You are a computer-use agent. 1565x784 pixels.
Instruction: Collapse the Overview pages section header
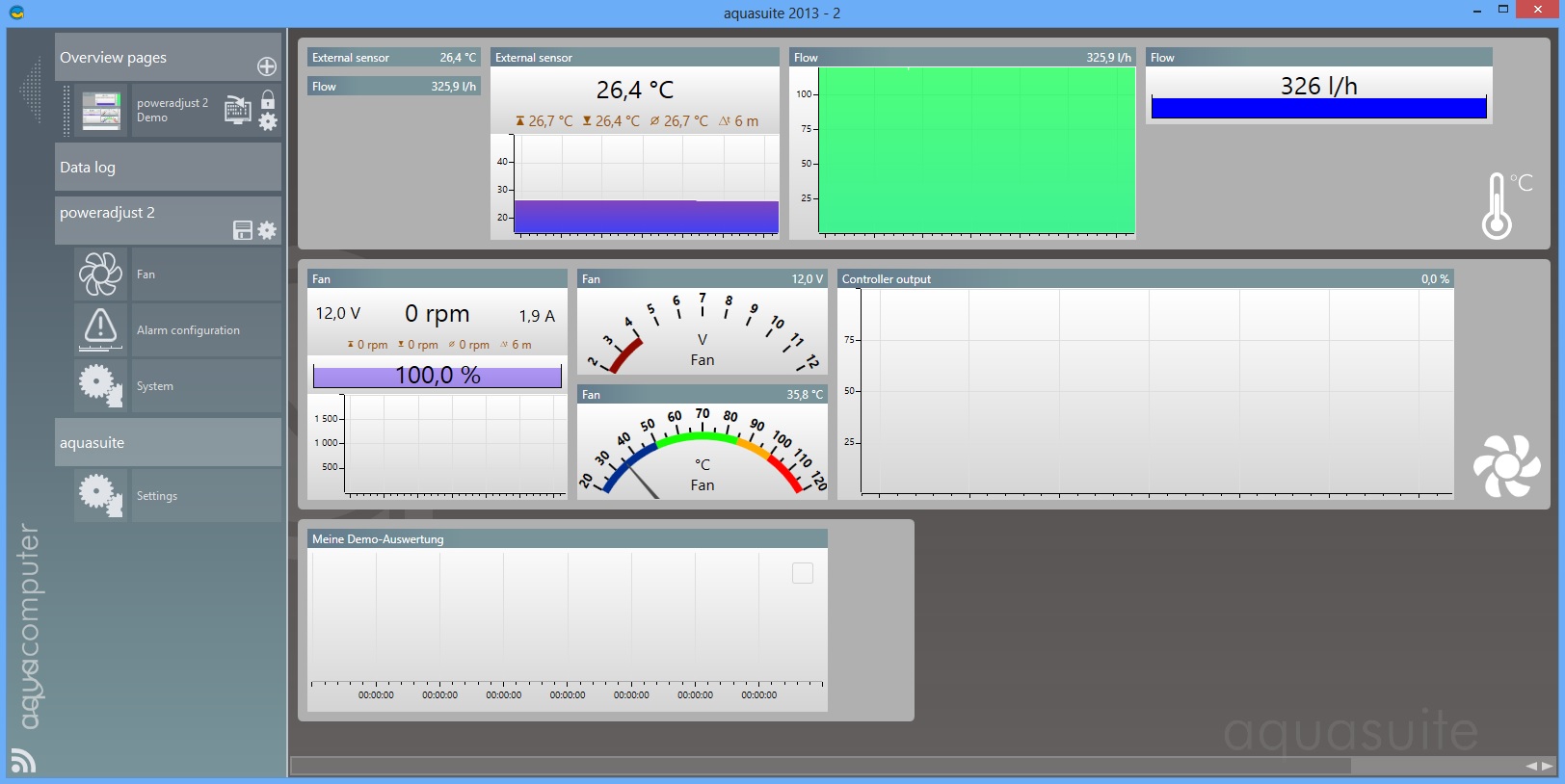[x=154, y=58]
